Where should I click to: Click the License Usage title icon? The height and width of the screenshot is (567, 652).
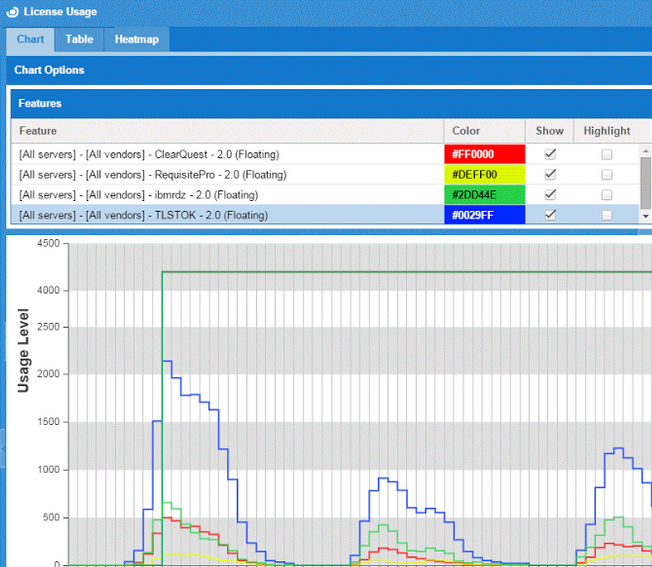[x=12, y=12]
